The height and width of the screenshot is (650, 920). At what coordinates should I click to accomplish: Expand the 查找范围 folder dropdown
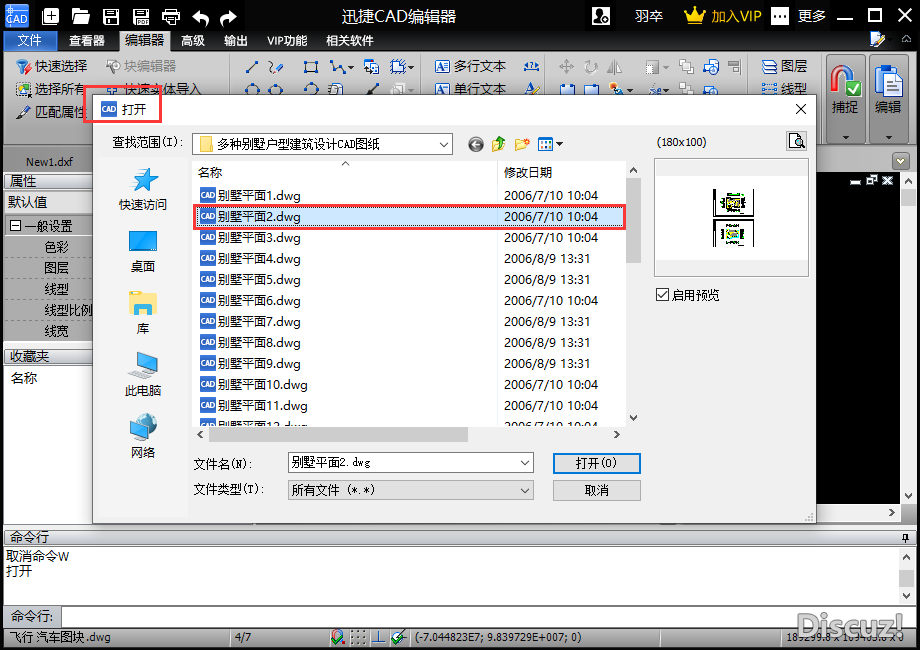tap(443, 144)
